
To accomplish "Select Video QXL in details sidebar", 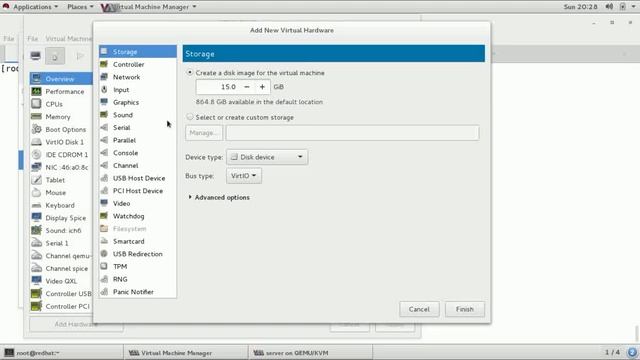I will (x=61, y=281).
